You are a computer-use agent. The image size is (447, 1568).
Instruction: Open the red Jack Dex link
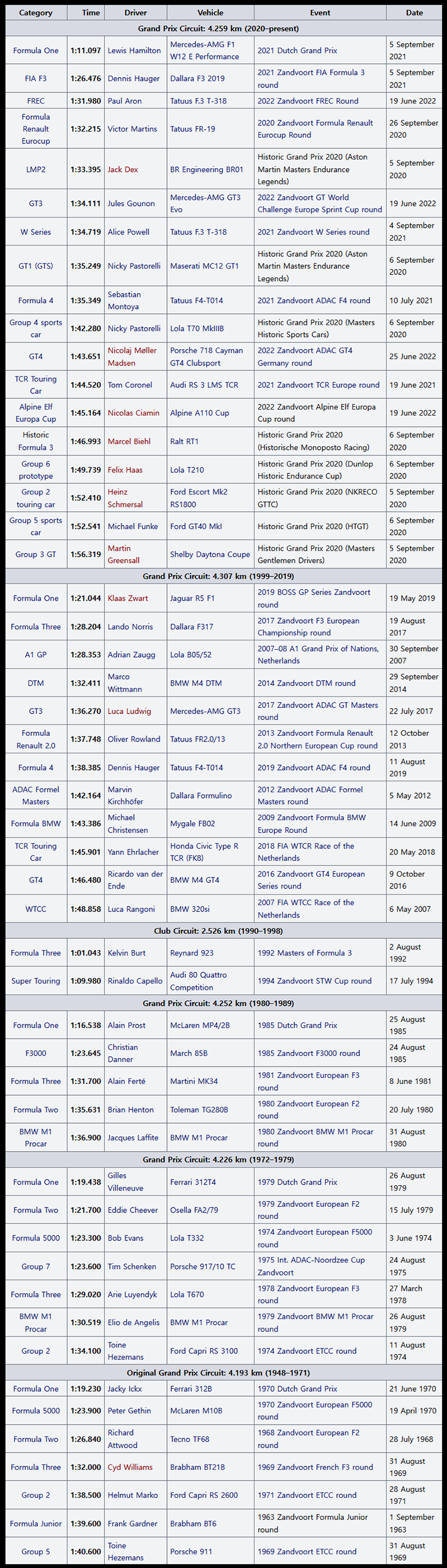123,169
